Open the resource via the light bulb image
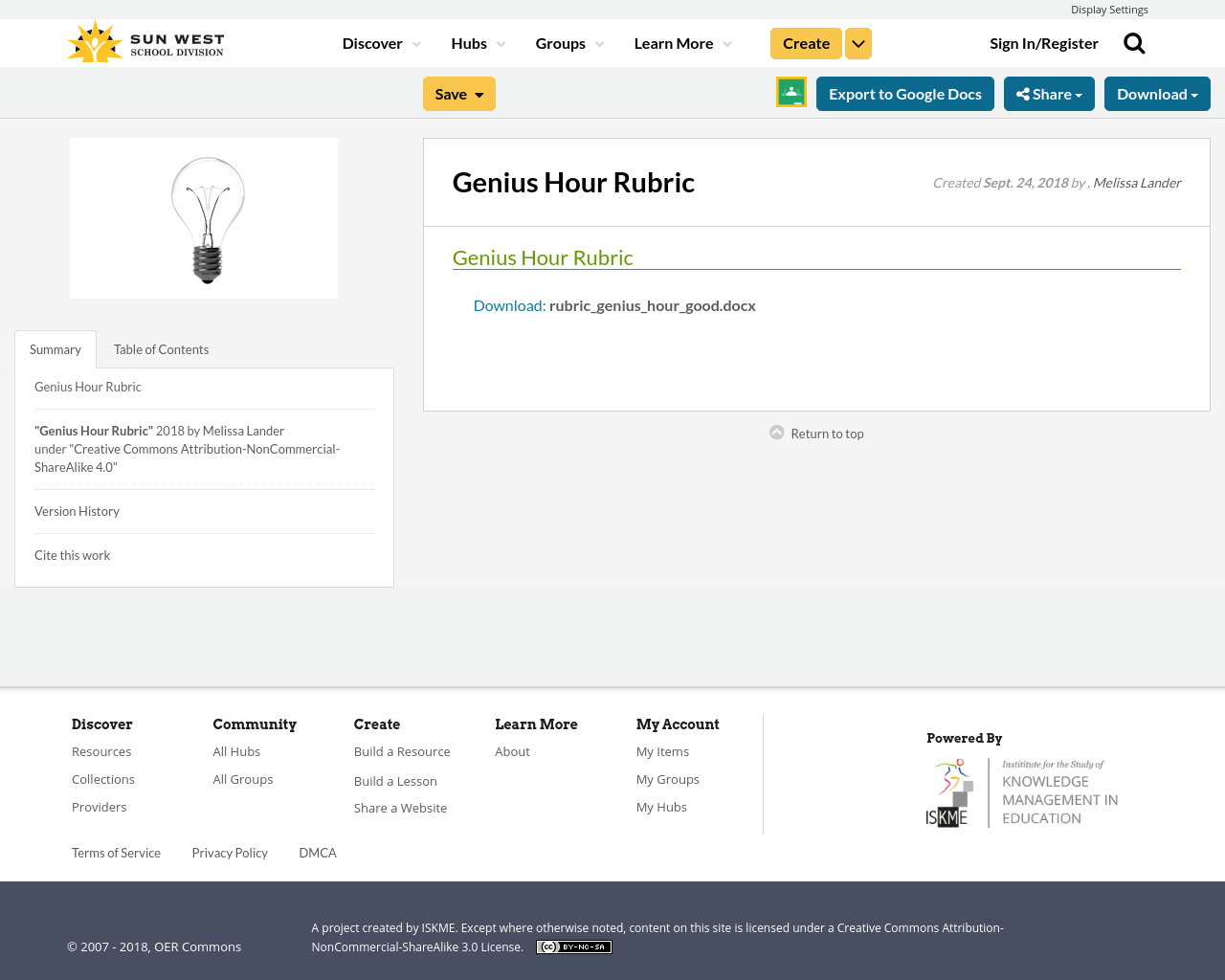Image resolution: width=1225 pixels, height=980 pixels. pos(204,218)
